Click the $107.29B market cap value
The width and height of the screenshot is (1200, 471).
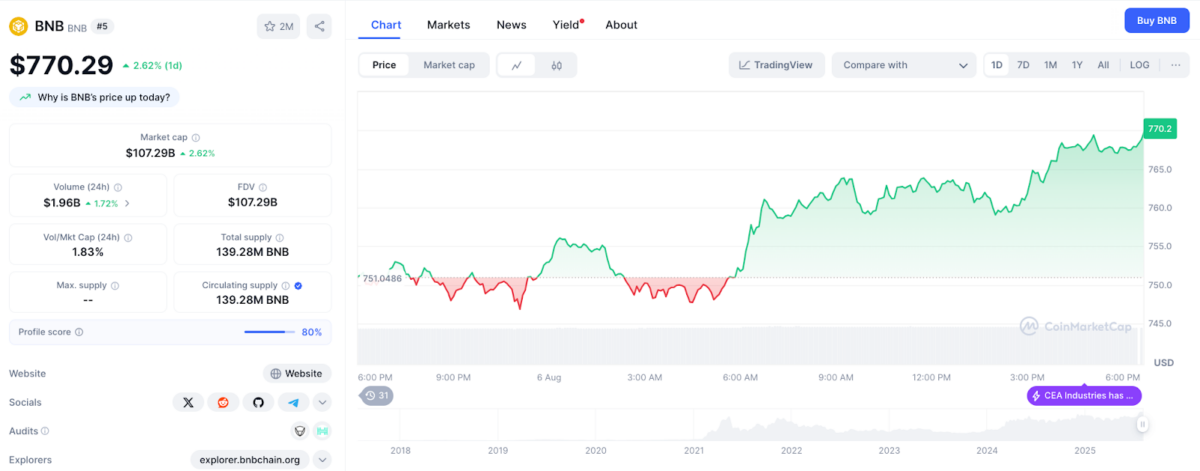150,153
